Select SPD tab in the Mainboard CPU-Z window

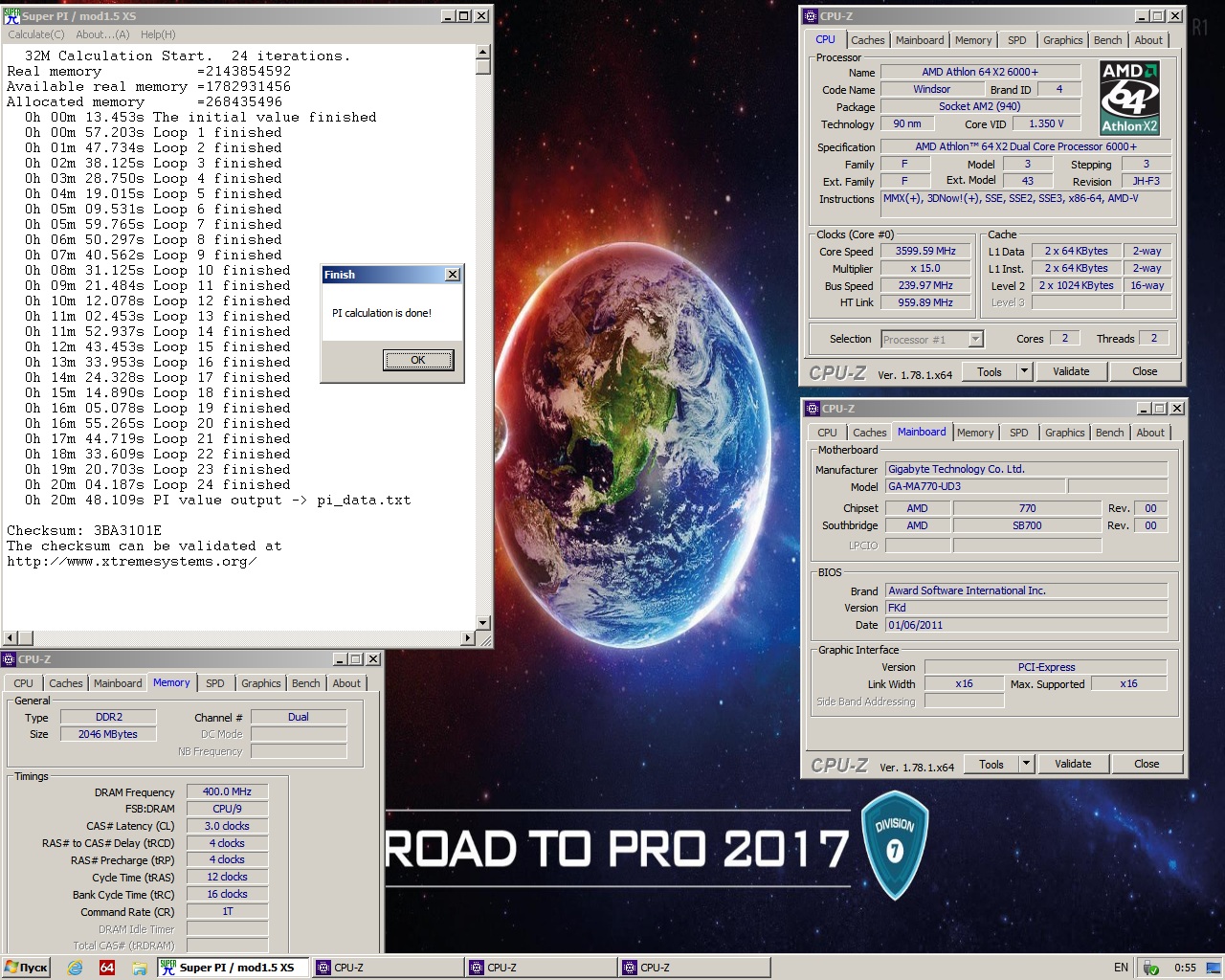pyautogui.click(x=1019, y=433)
